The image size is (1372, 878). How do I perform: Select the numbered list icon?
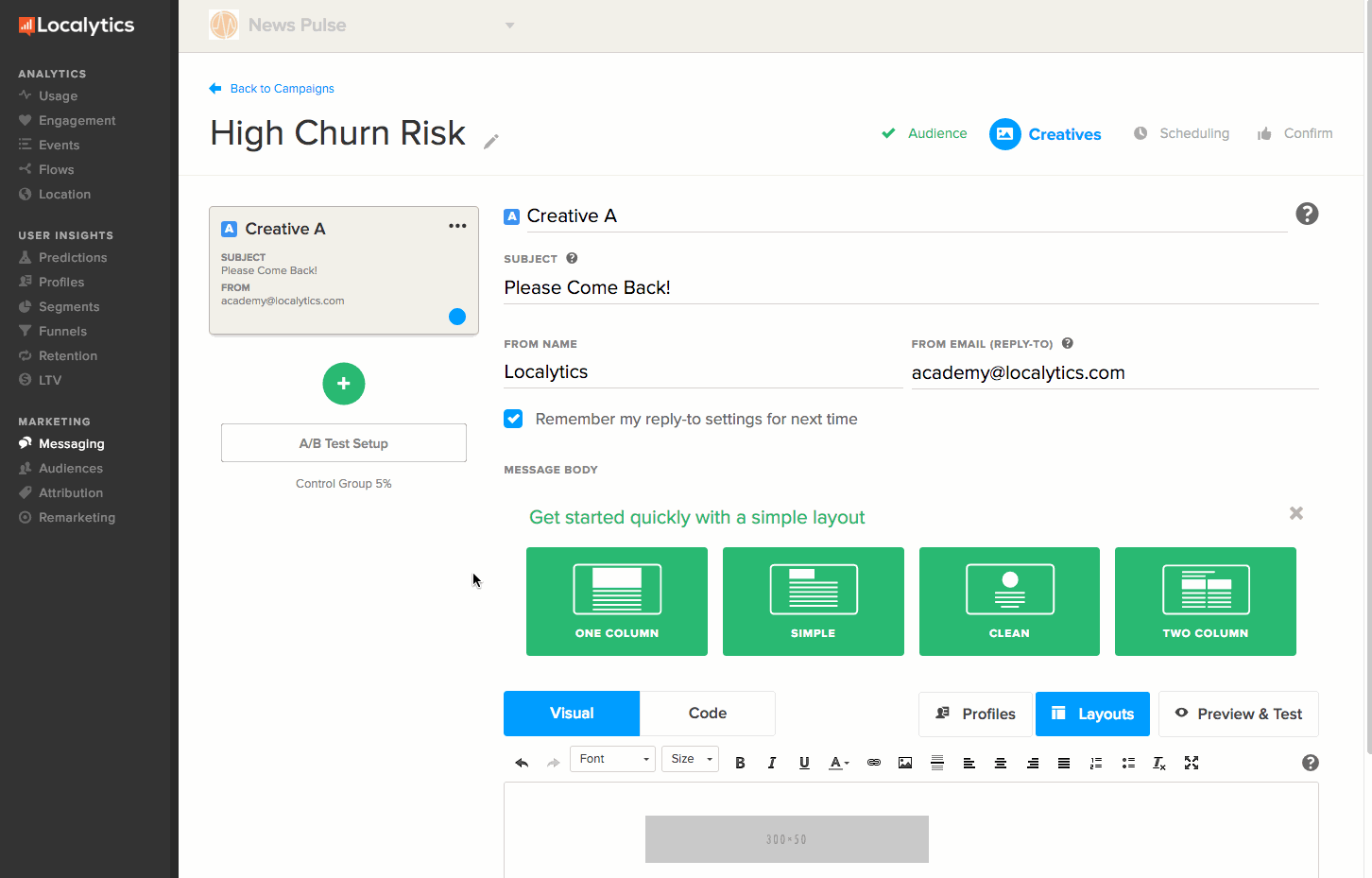pyautogui.click(x=1096, y=763)
